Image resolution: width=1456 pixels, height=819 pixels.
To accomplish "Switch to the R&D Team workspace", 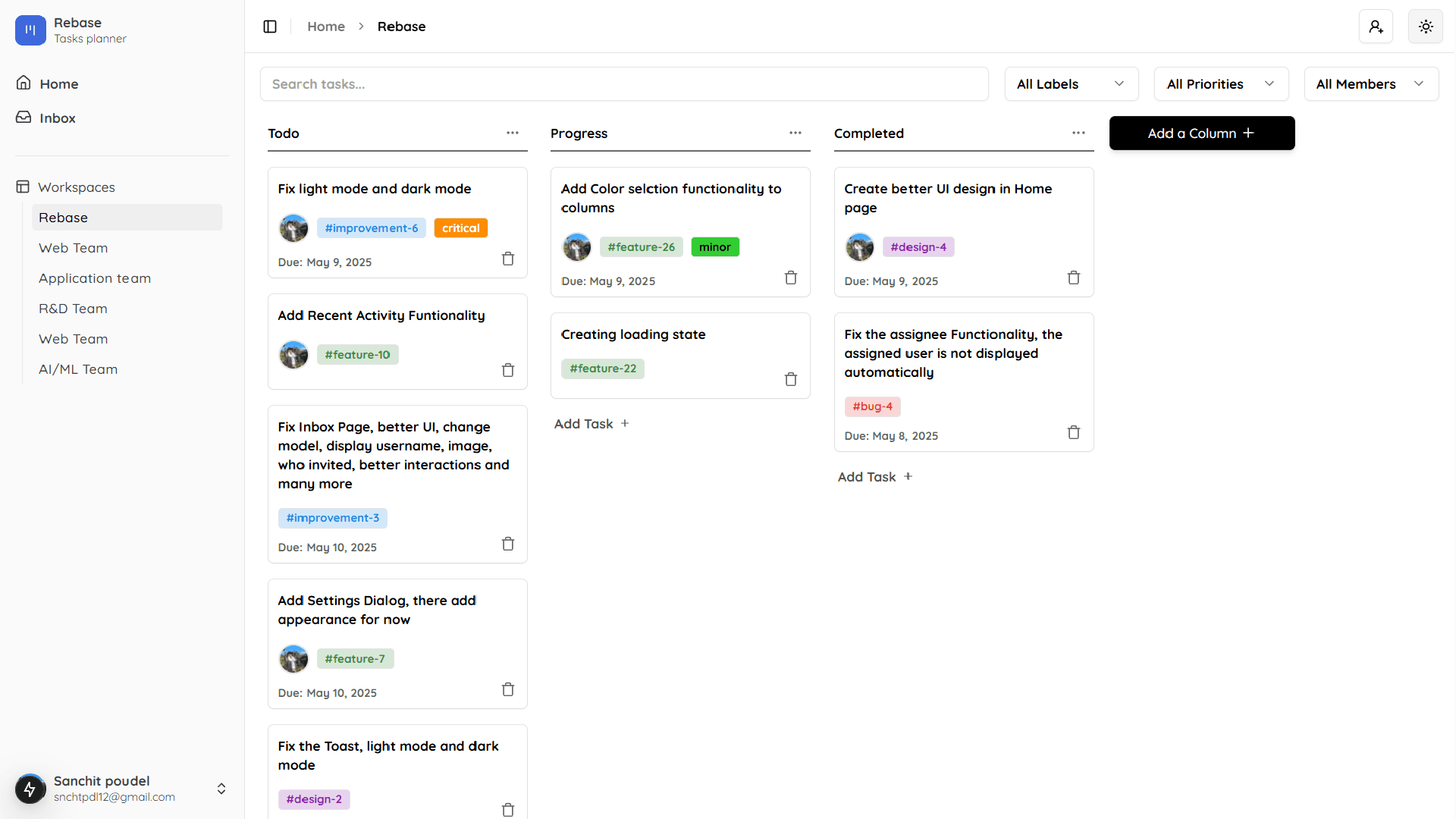I will click(x=73, y=308).
